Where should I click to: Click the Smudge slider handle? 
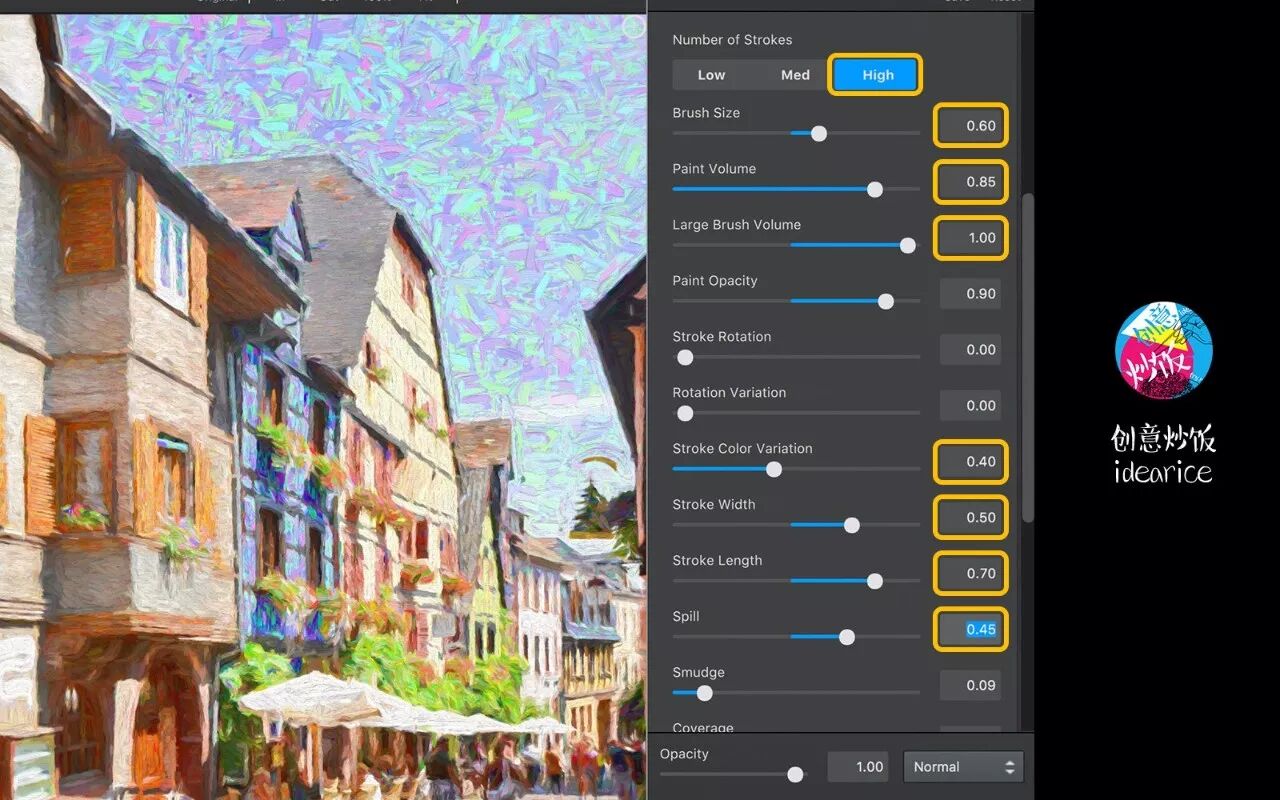pos(704,693)
